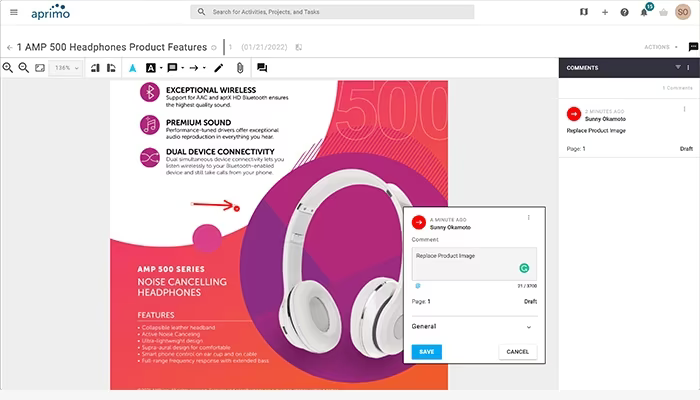
Task: Open the comment box tool dropdown arrow
Action: (183, 68)
